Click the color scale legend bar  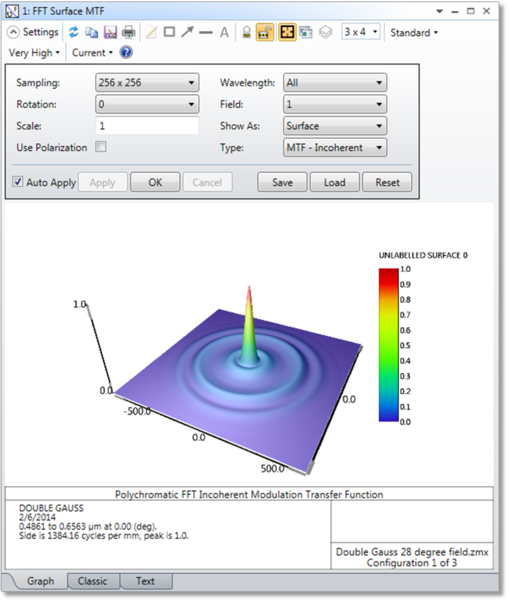(x=389, y=345)
